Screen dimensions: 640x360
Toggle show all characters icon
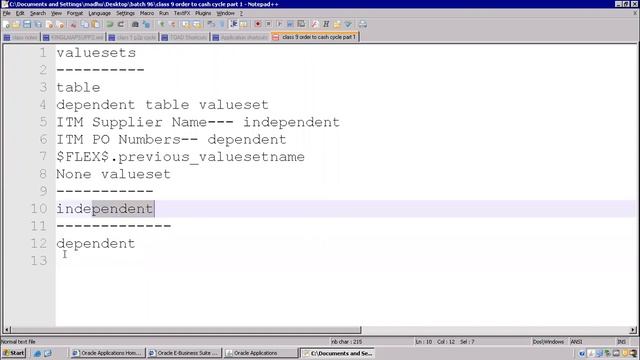(x=222, y=24)
